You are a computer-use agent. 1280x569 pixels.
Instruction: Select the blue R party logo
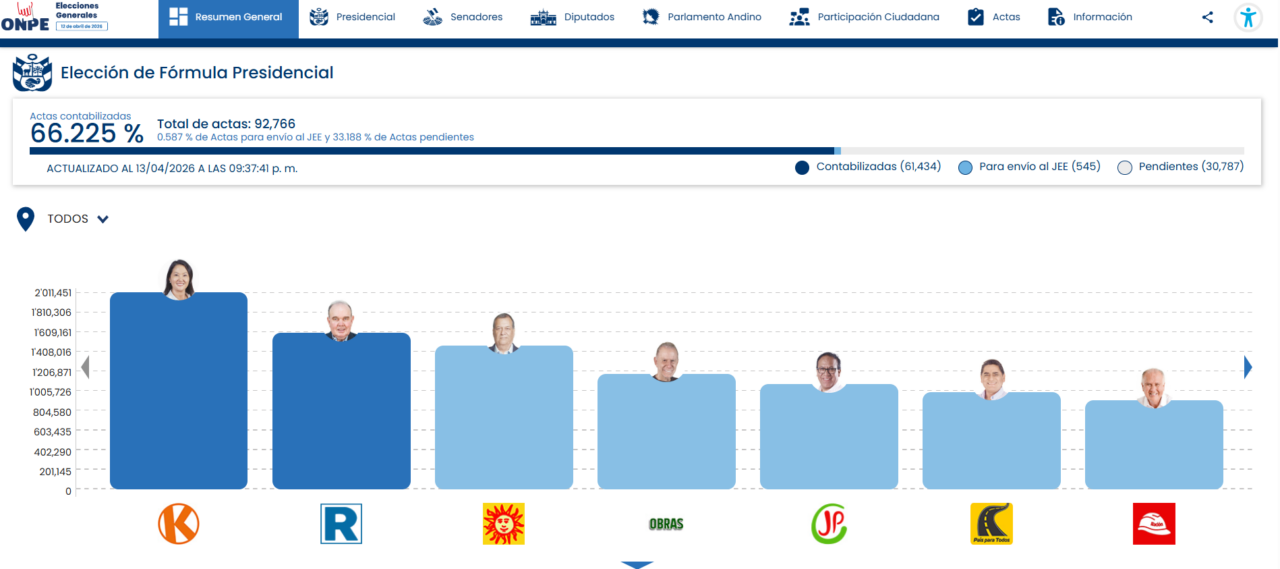(x=341, y=523)
